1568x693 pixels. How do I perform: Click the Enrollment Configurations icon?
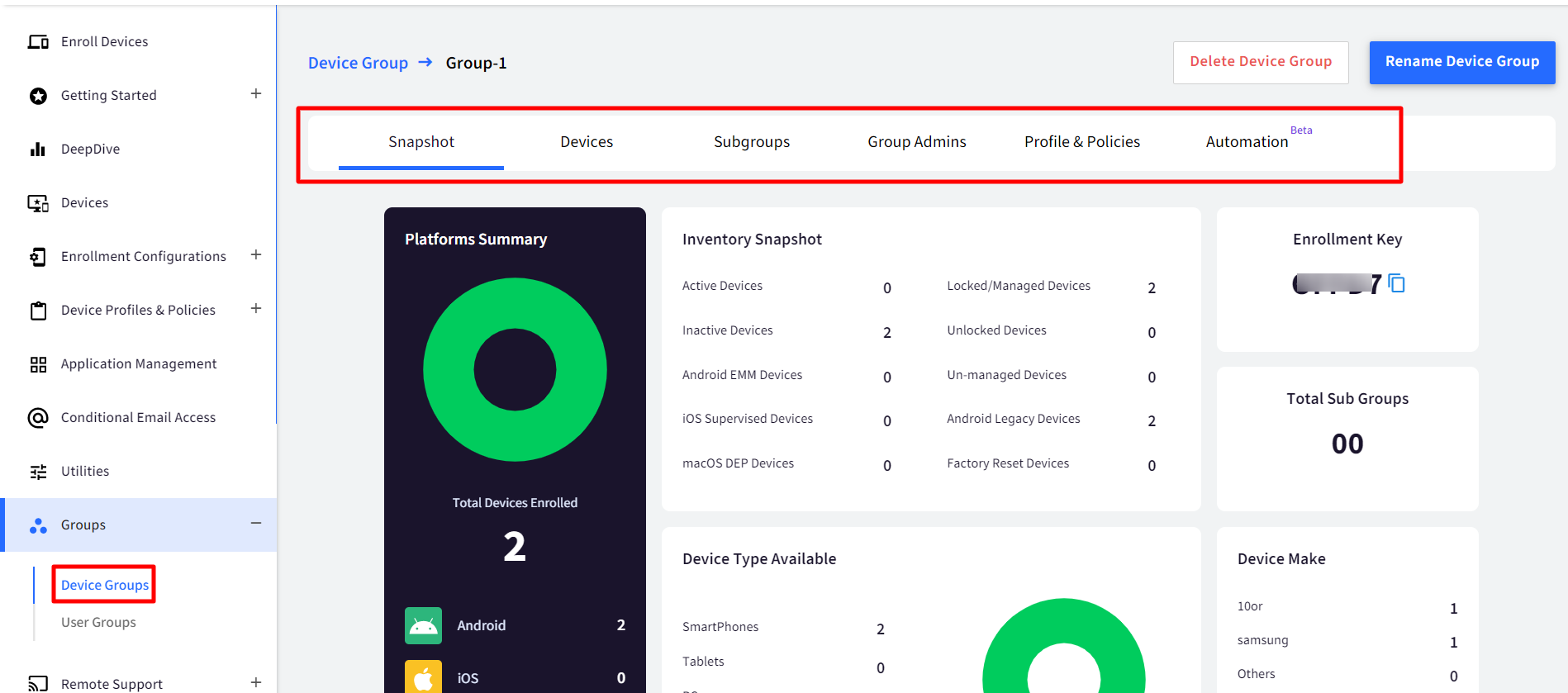pos(38,257)
